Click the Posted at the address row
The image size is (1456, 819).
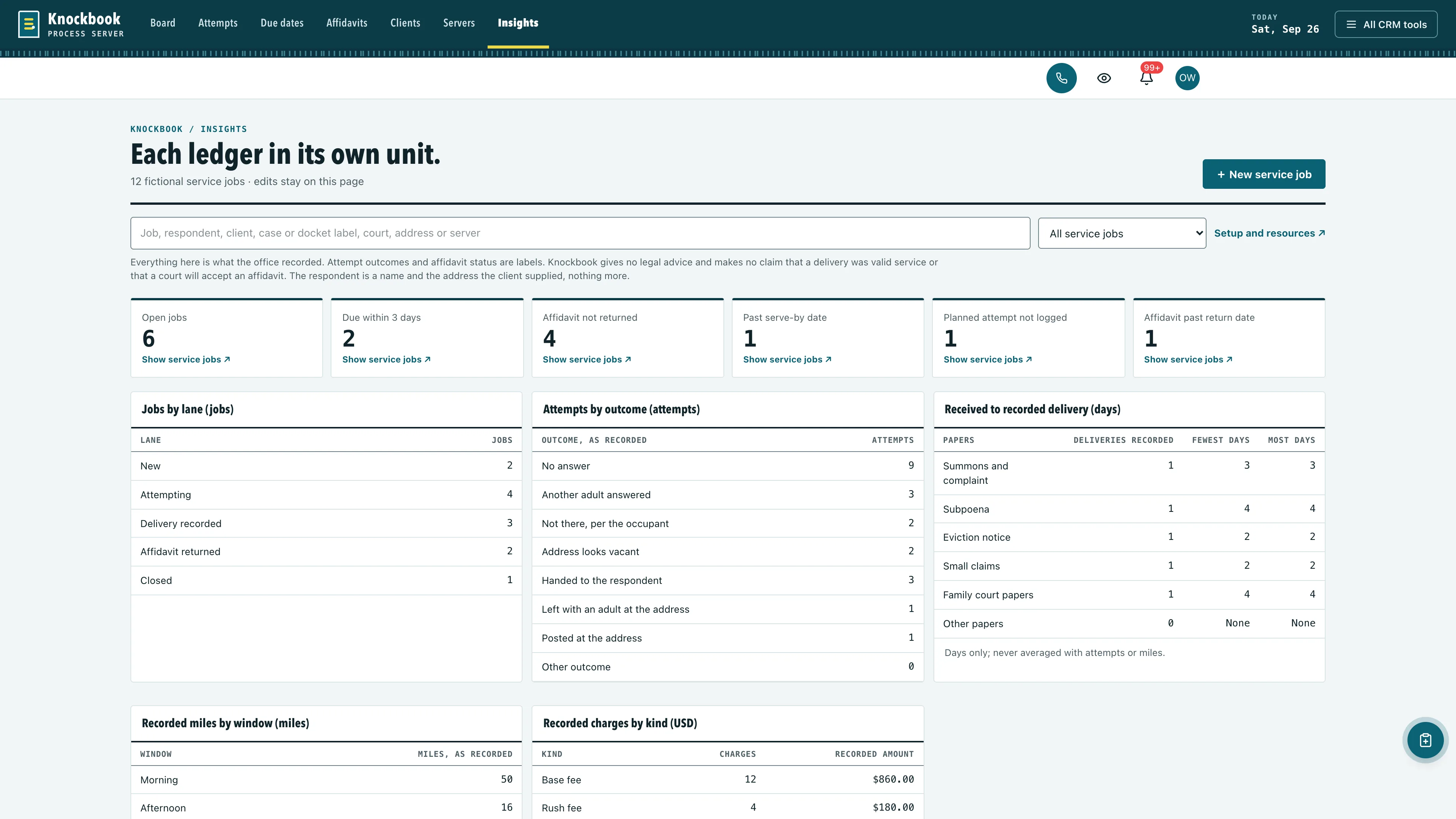[728, 638]
